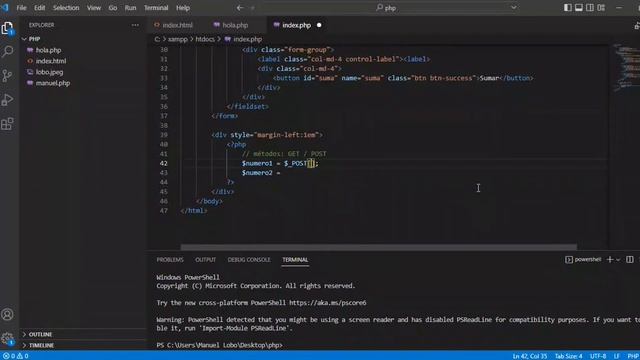Open Explorer's more actions ellipsis

(x=135, y=25)
